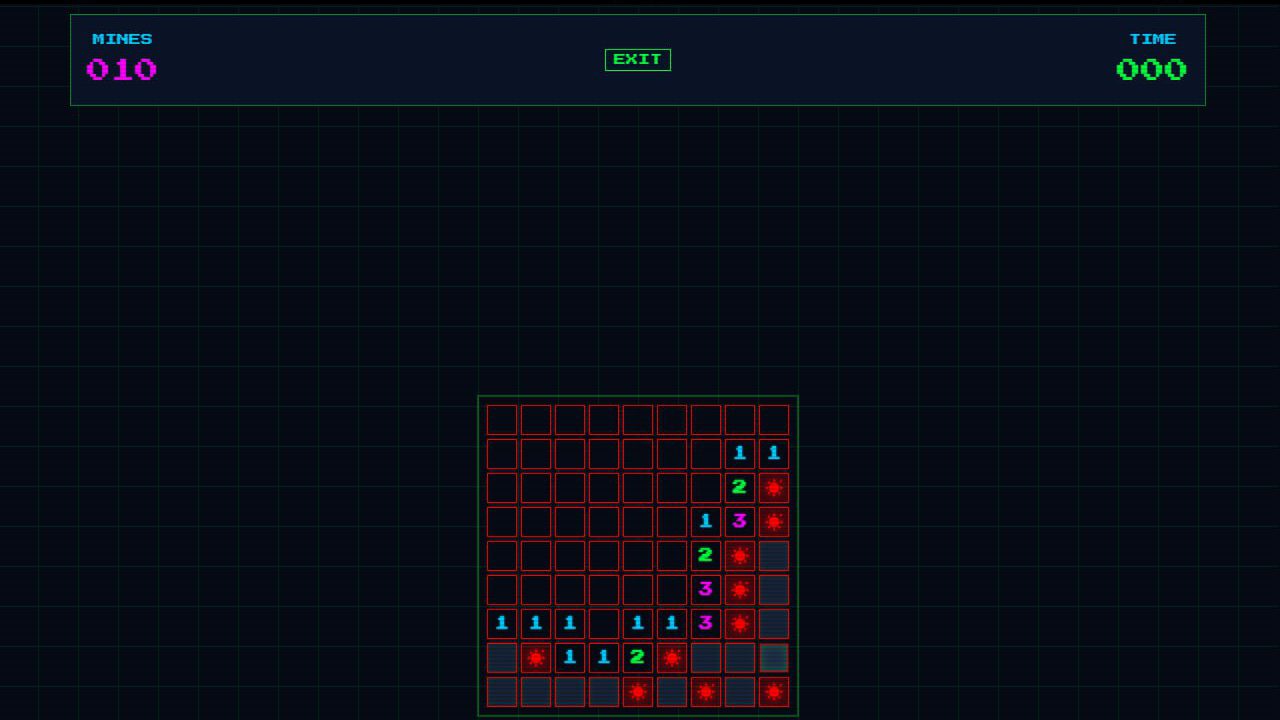This screenshot has height=720, width=1280.
Task: Click the MINES counter showing 010
Action: pyautogui.click(x=121, y=69)
